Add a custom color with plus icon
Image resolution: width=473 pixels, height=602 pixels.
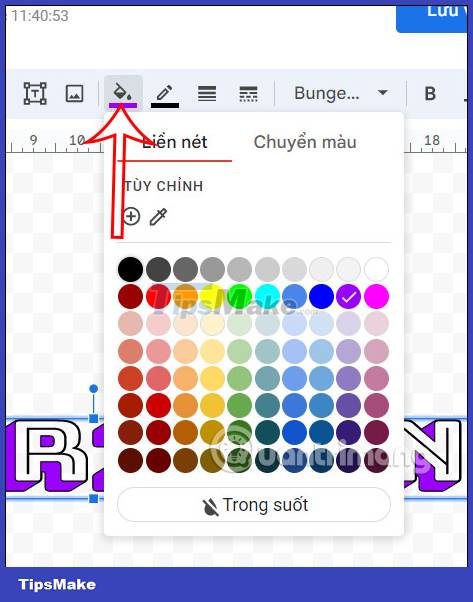[x=131, y=216]
